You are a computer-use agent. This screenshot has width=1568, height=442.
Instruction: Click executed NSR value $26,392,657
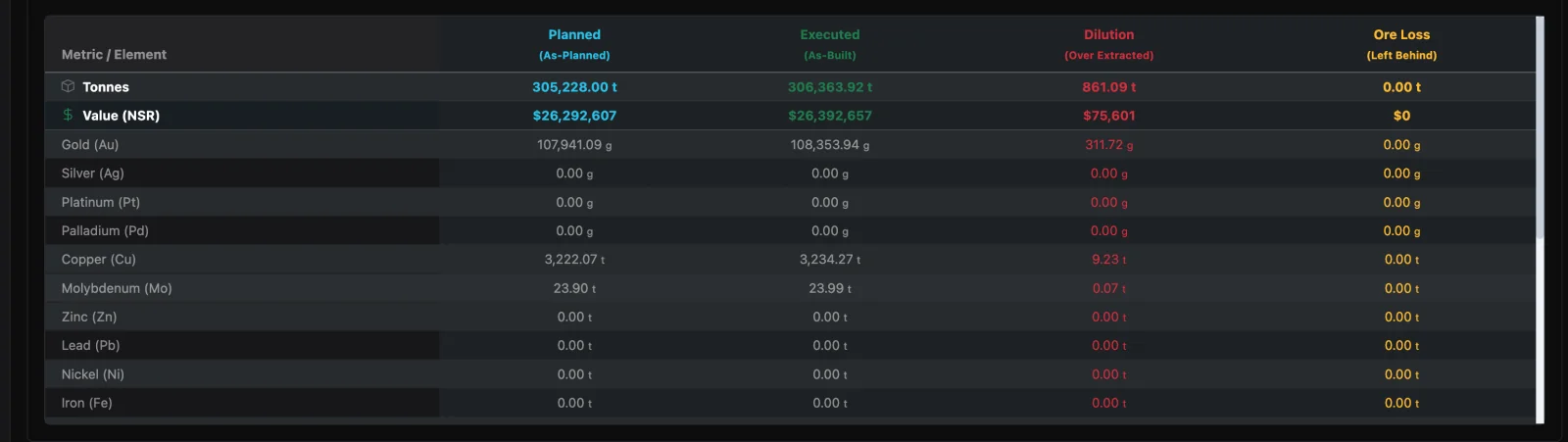click(x=830, y=116)
